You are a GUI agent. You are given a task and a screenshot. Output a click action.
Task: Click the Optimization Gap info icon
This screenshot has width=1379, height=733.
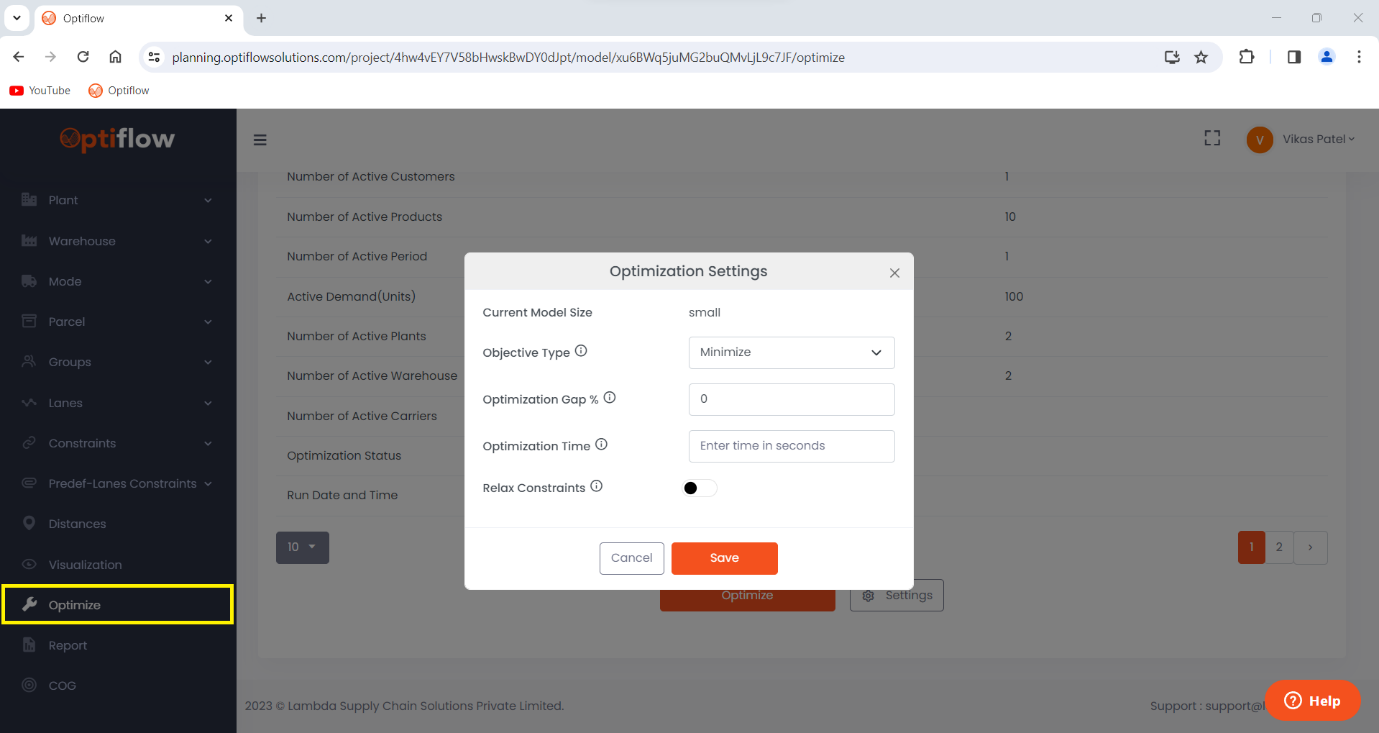(611, 397)
